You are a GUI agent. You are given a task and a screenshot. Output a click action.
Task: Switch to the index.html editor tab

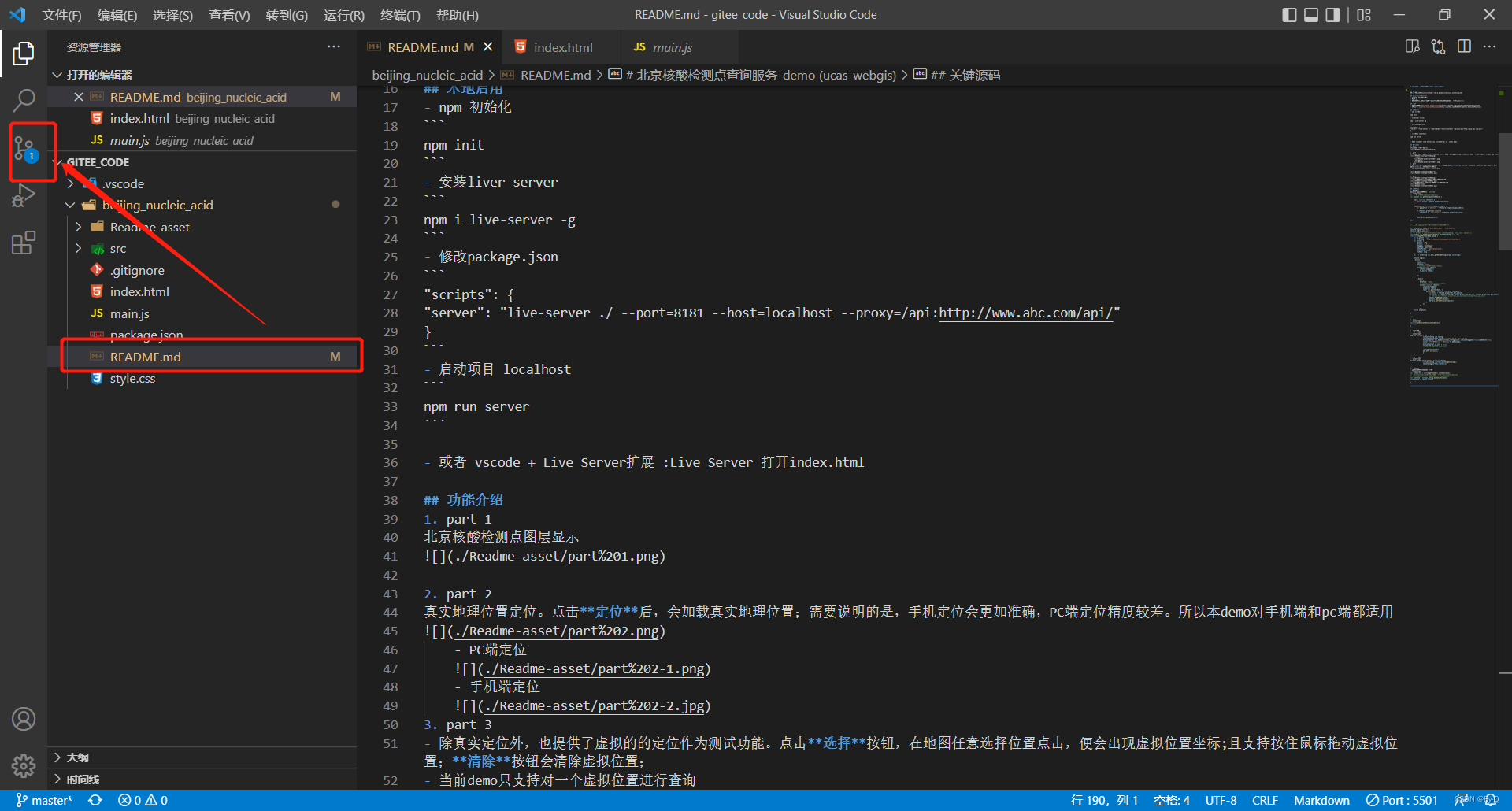[562, 47]
